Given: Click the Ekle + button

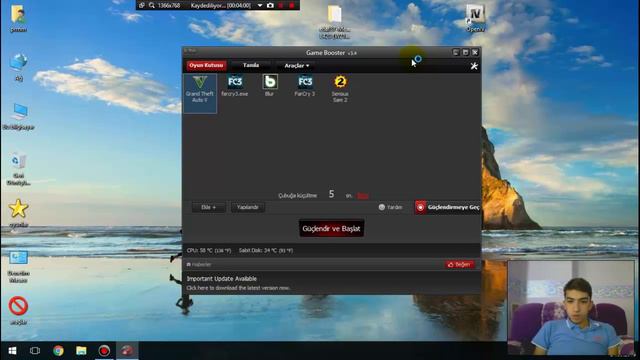Looking at the screenshot, I should pyautogui.click(x=208, y=207).
